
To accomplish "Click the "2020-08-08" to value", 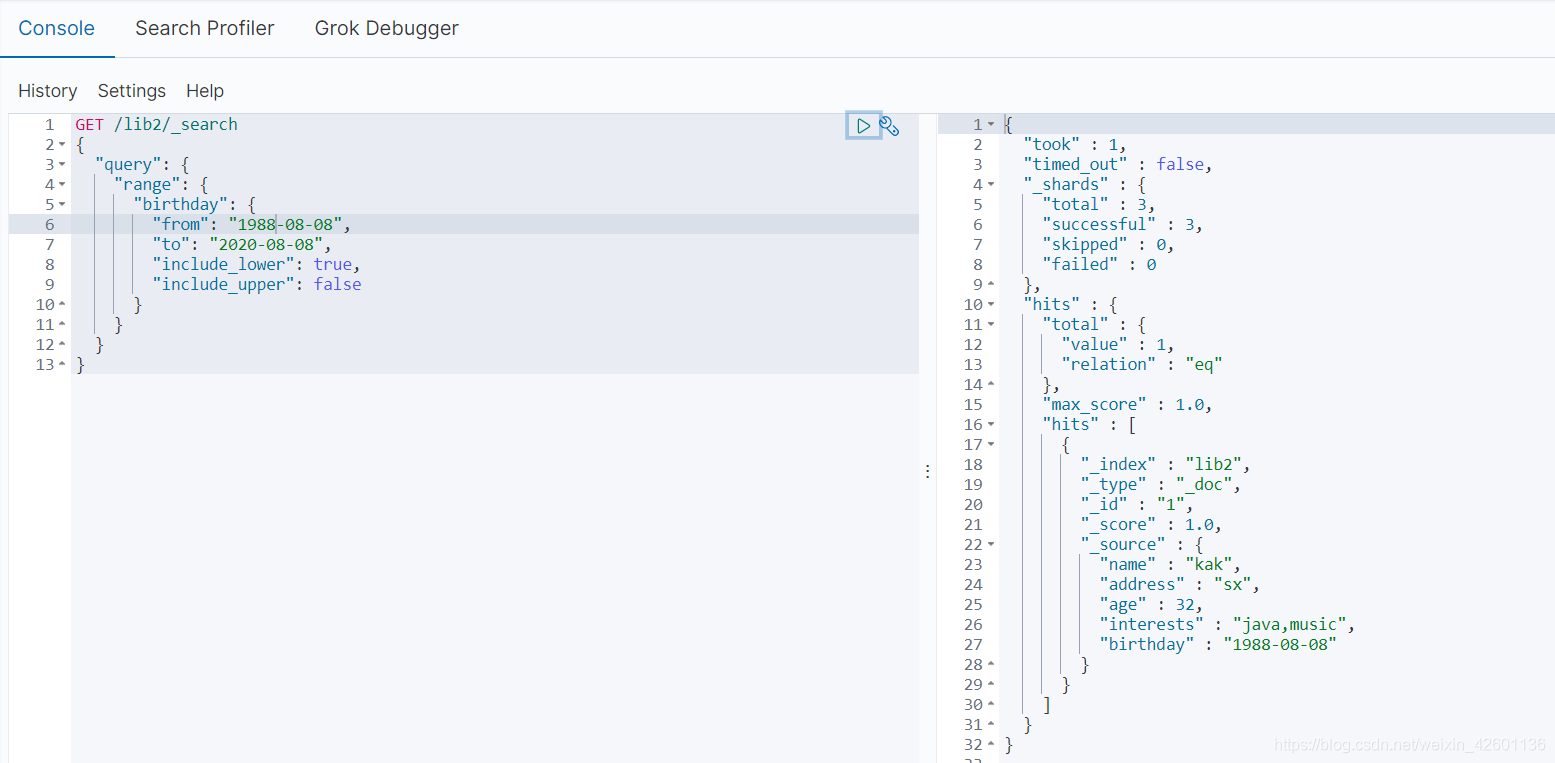I will click(x=266, y=244).
